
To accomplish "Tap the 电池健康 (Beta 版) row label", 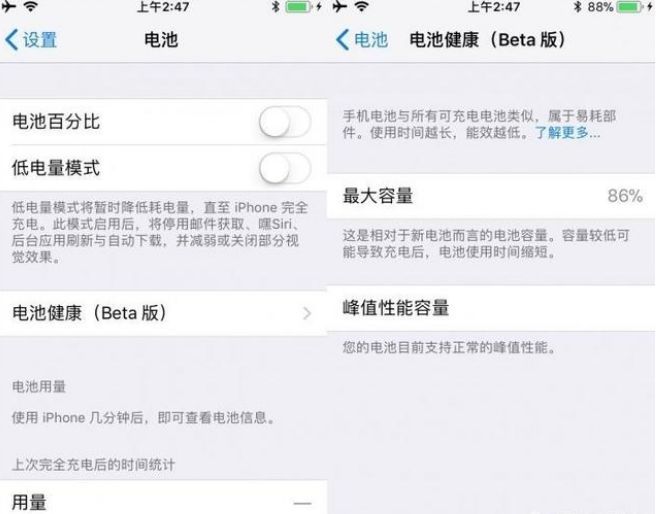I will (90, 313).
